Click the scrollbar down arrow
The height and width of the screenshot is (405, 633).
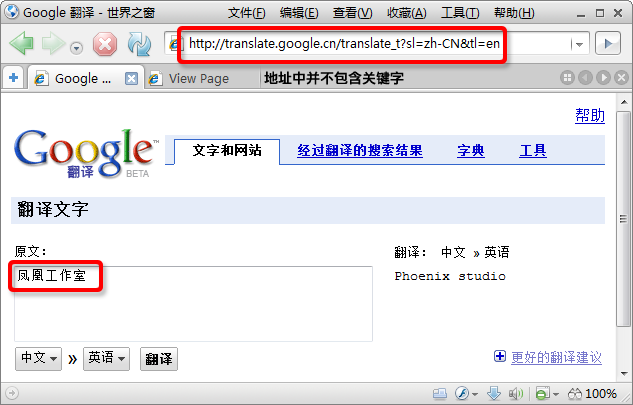624,374
